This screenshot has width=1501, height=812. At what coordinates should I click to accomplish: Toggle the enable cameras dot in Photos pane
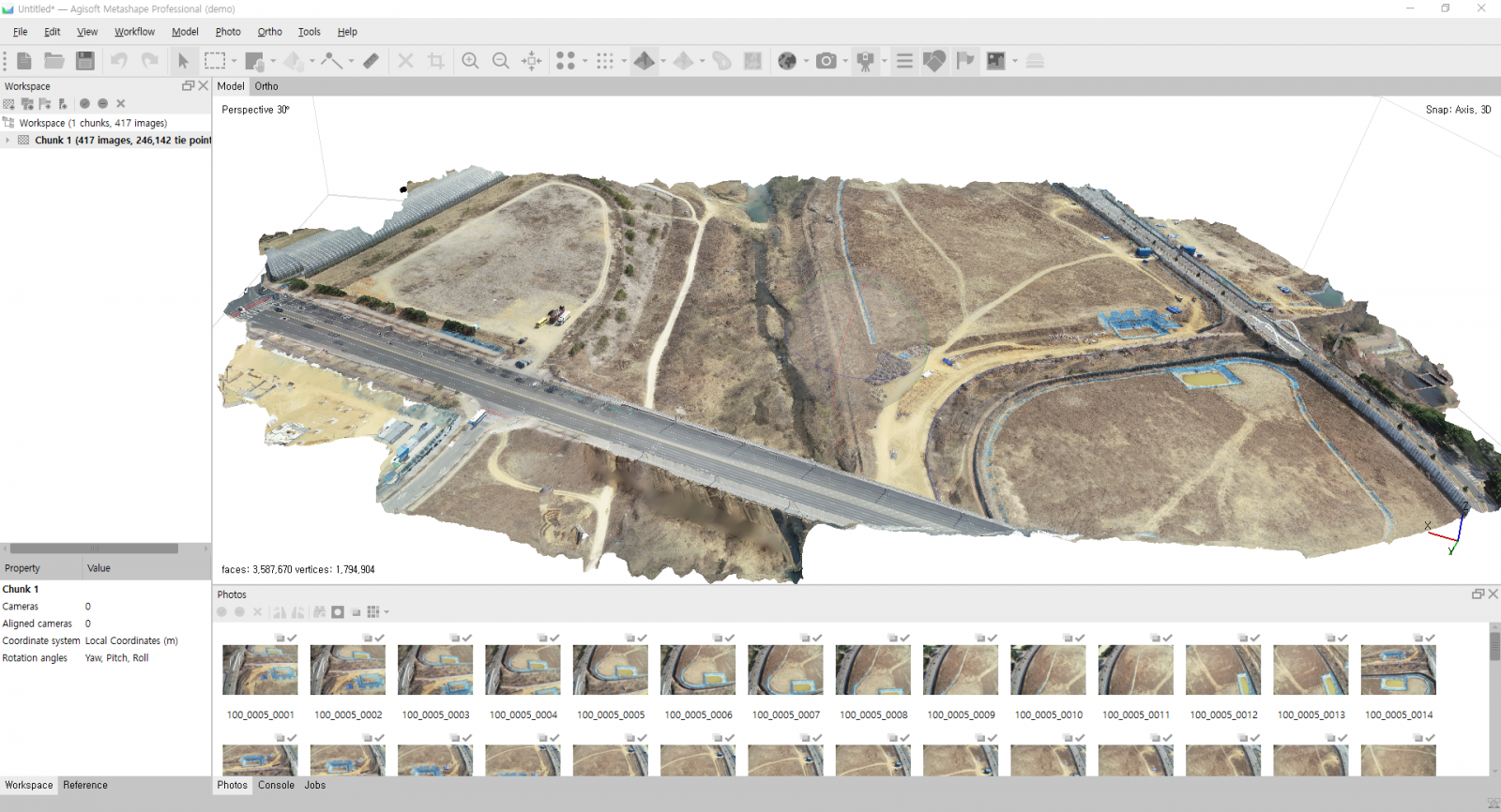tap(222, 612)
